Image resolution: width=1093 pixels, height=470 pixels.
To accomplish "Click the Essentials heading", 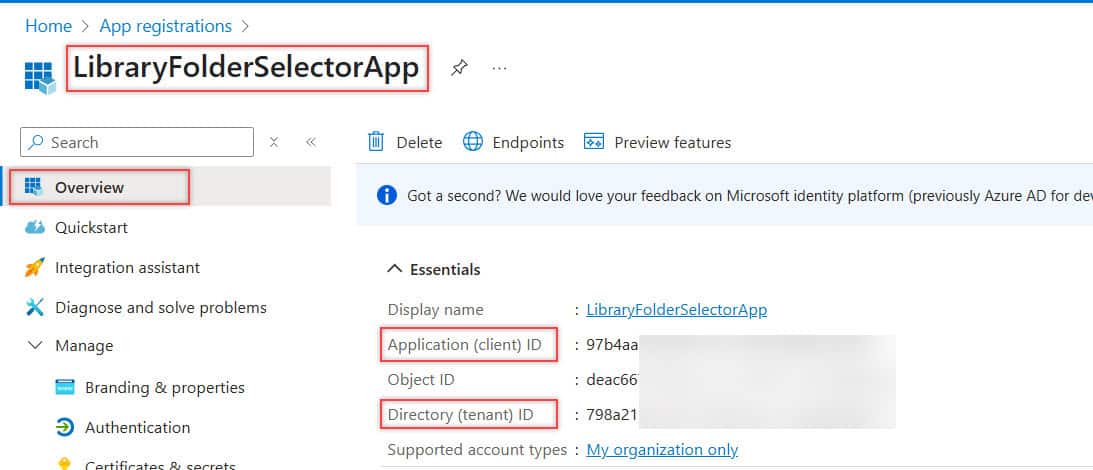I will click(445, 269).
